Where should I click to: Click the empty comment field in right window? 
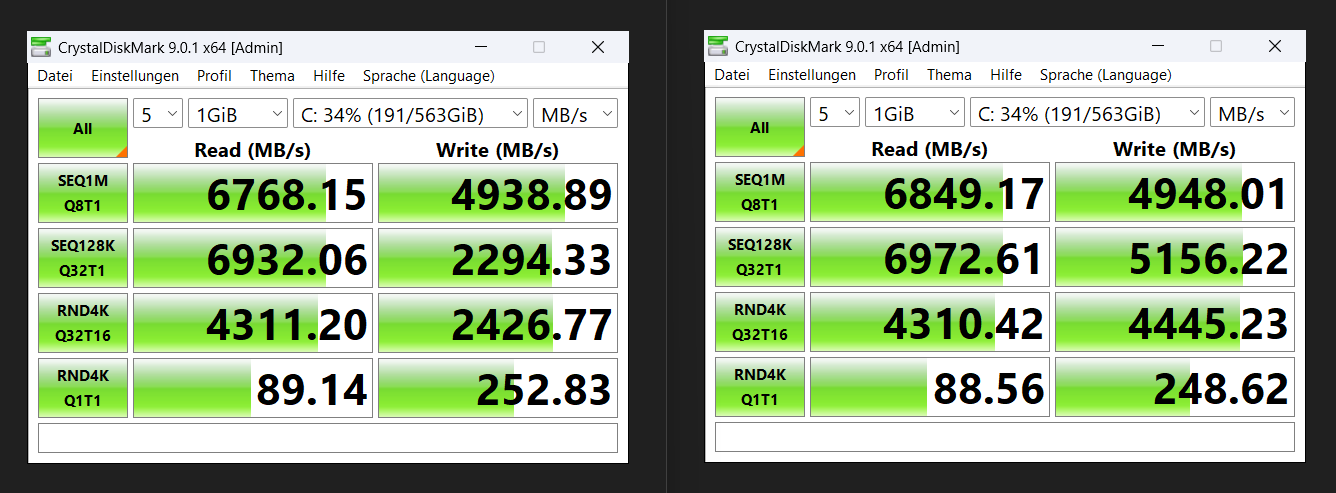click(1005, 437)
